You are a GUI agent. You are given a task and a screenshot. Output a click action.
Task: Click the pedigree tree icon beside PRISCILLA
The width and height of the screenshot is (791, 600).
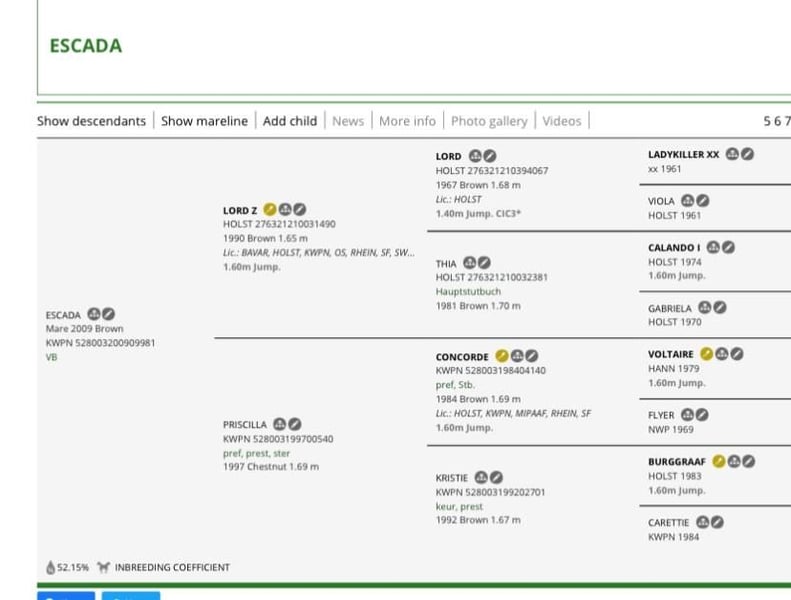click(280, 424)
